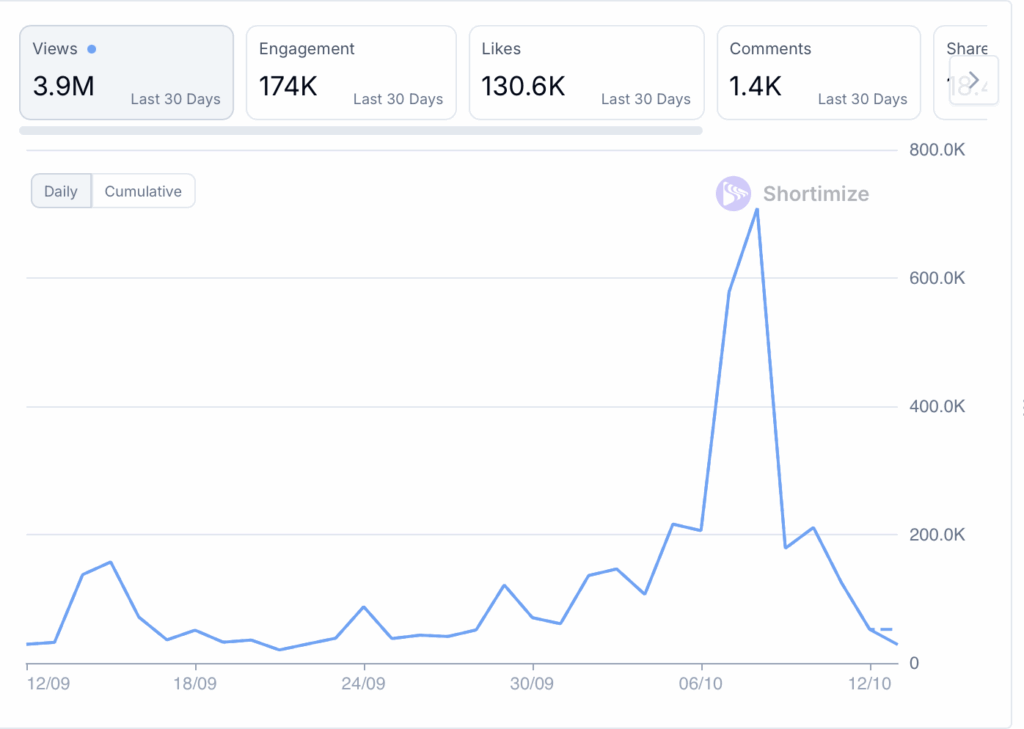Click the horizontal scrollbar under metric cards
The height and width of the screenshot is (729, 1024).
pos(360,130)
